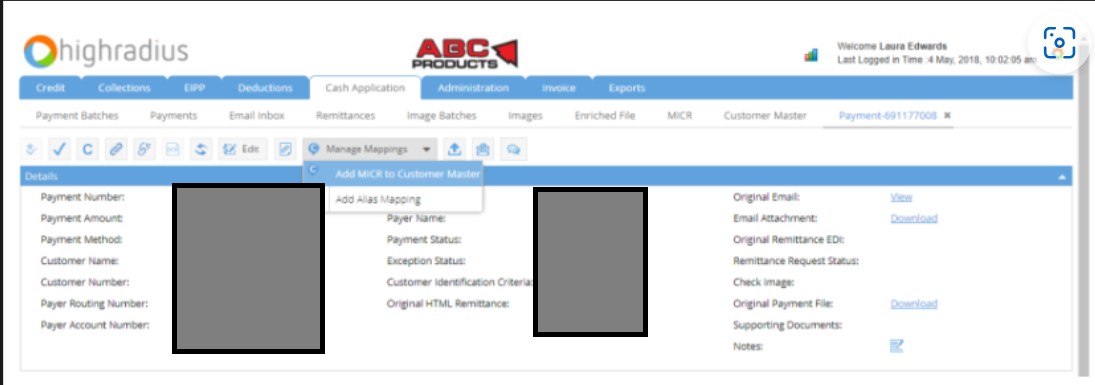Open the Manage Mappings dropdown
This screenshot has width=1095, height=385.
point(370,149)
